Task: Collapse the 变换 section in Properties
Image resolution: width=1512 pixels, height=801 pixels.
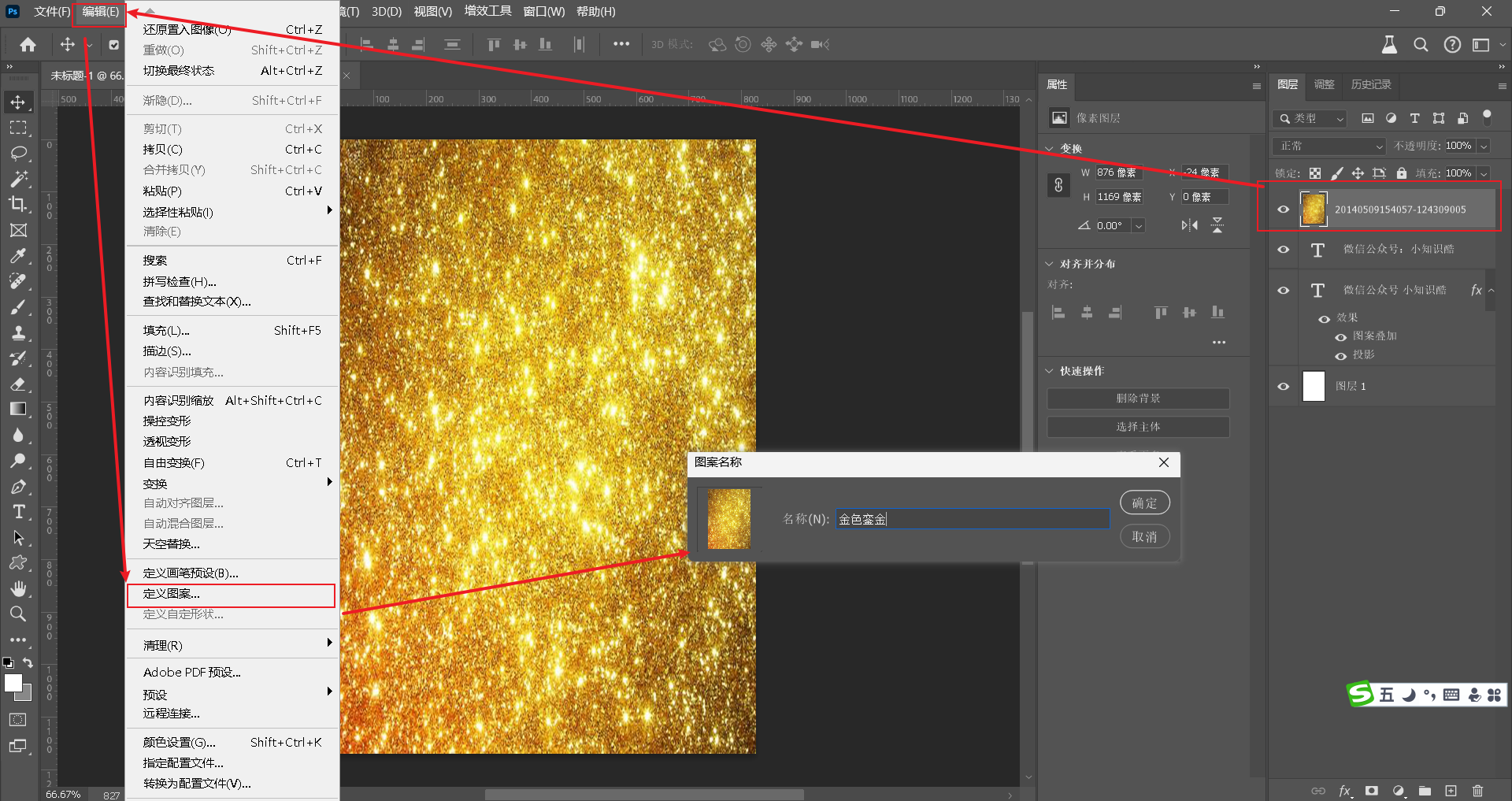Action: pyautogui.click(x=1050, y=148)
